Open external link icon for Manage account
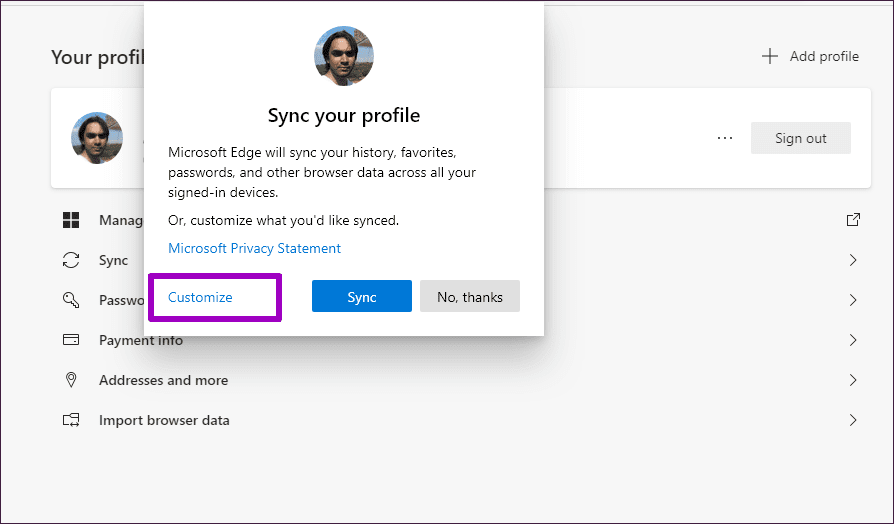The image size is (894, 524). pos(853,220)
